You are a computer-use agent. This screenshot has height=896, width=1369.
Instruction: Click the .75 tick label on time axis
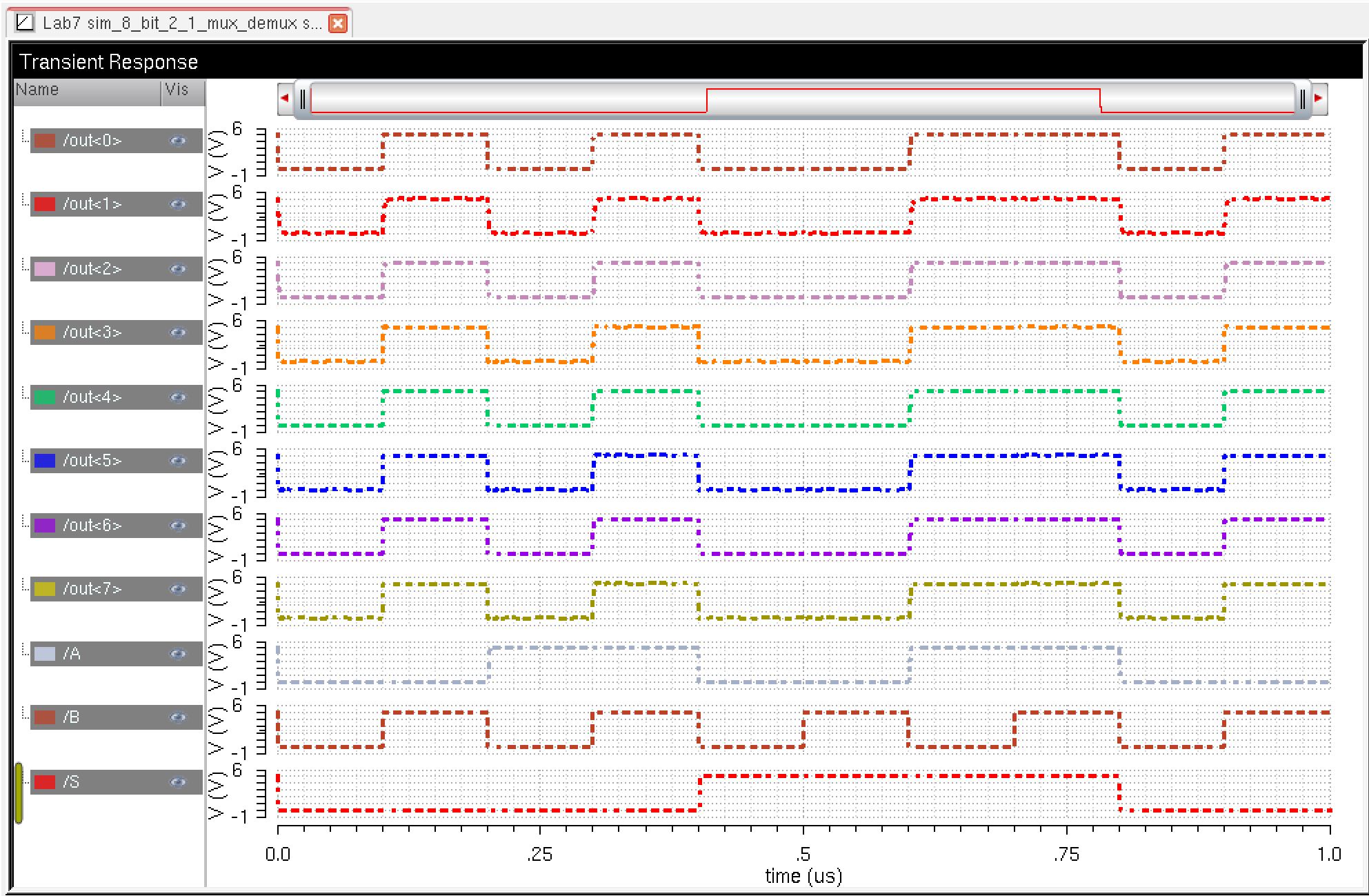1066,855
